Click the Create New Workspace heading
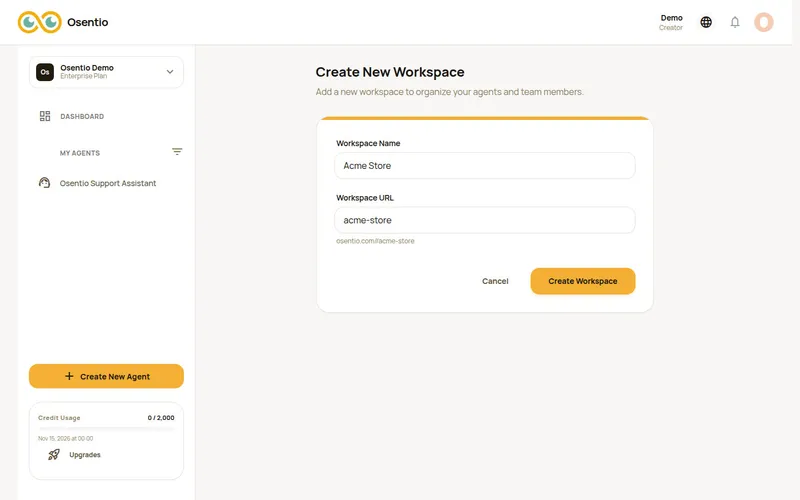800x500 pixels. [x=390, y=72]
